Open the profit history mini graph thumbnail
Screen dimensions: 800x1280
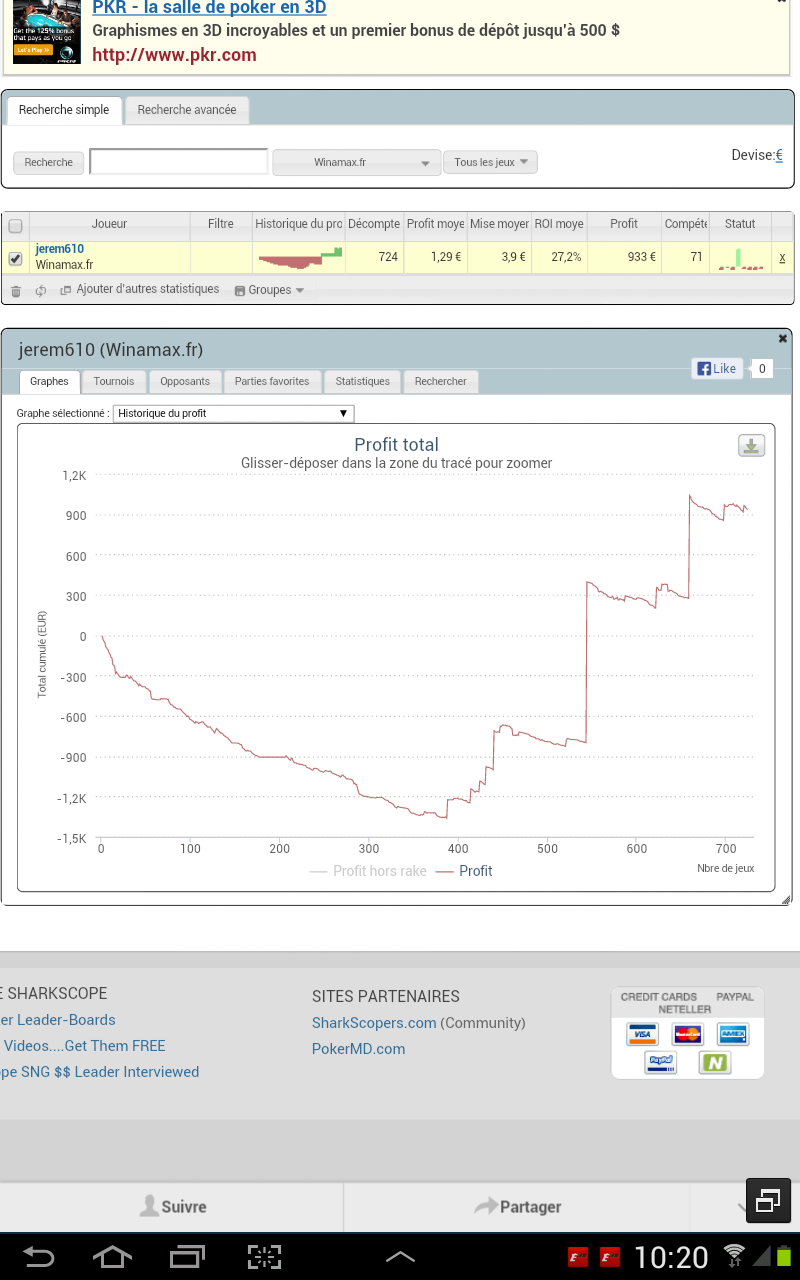coord(299,258)
